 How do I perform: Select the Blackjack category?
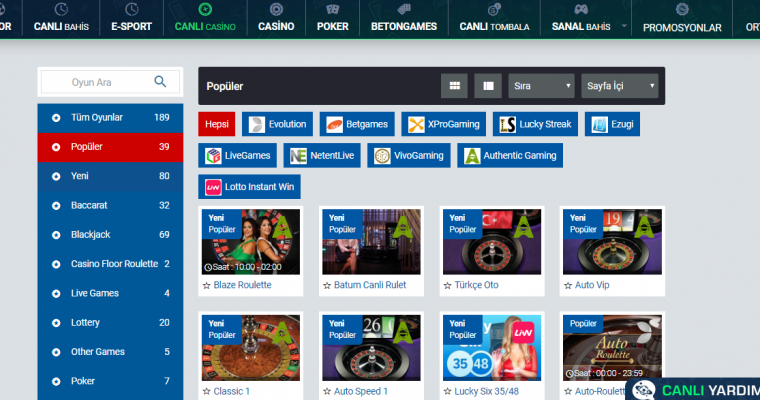pyautogui.click(x=111, y=235)
